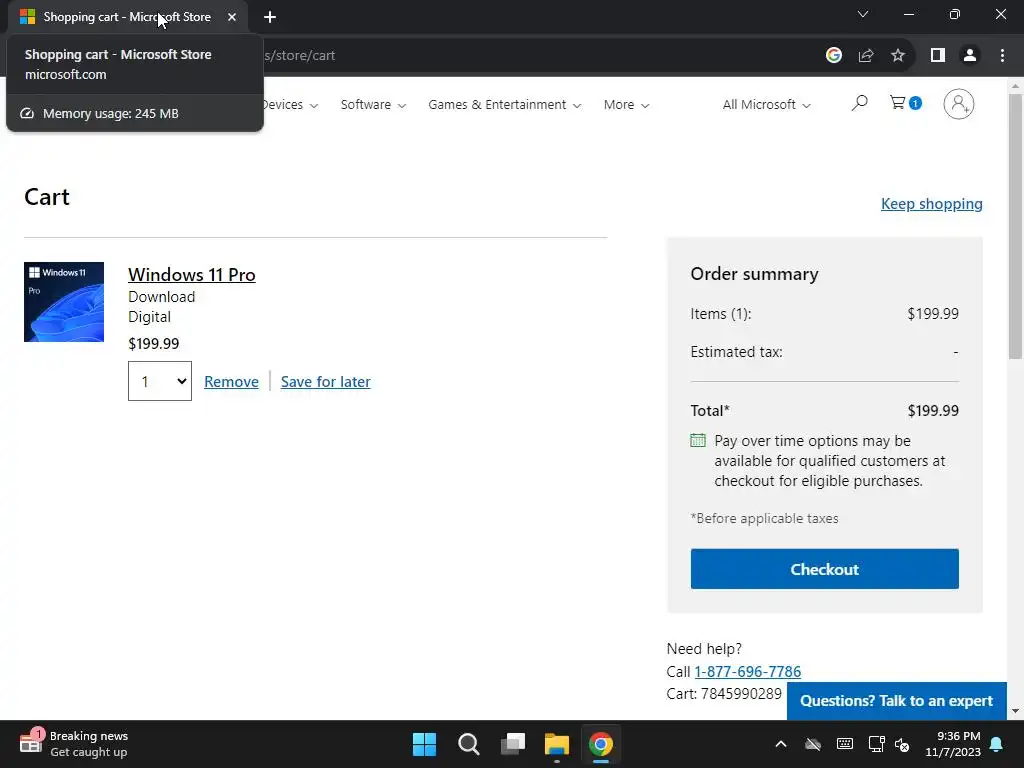
Task: Open a new browser tab
Action: point(270,17)
